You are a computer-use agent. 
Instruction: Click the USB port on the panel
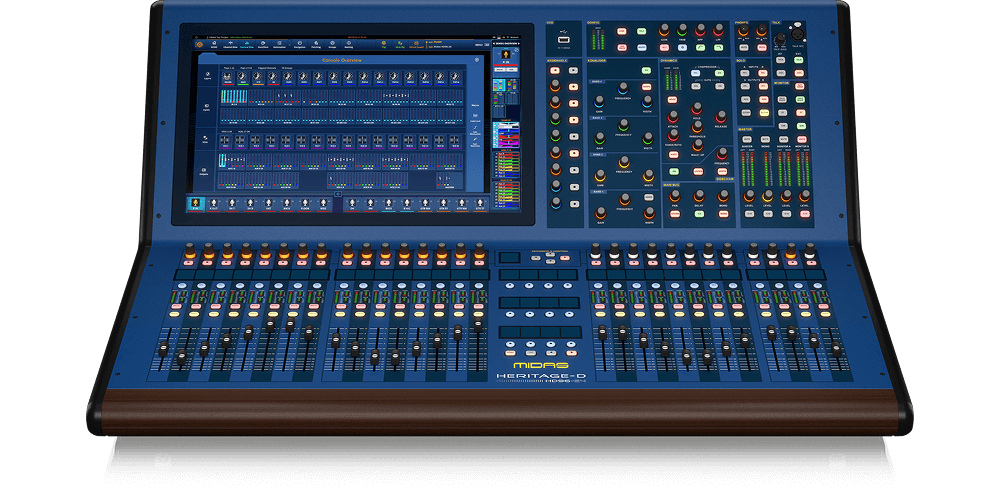pyautogui.click(x=564, y=40)
